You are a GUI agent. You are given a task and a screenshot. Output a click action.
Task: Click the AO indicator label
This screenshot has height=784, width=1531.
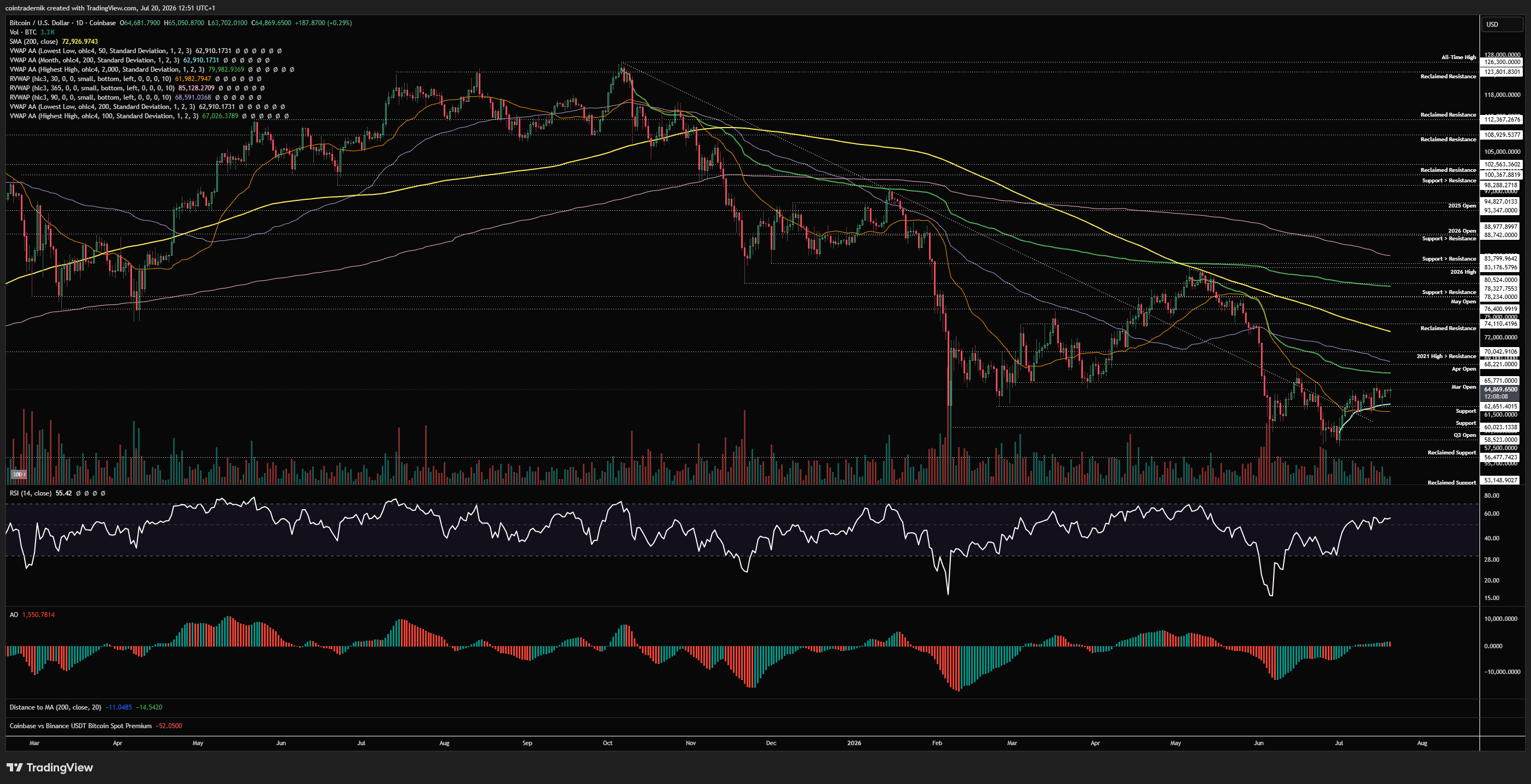click(x=14, y=615)
